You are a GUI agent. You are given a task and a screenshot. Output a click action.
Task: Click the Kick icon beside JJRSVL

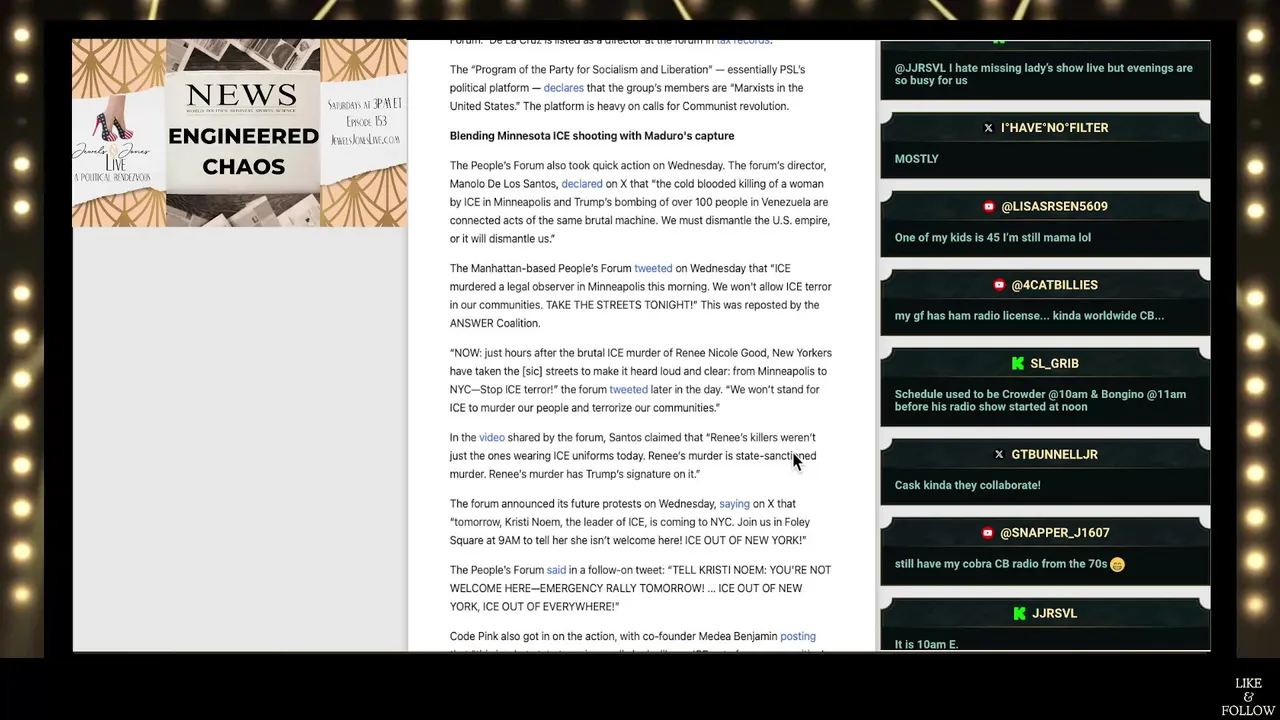click(1019, 614)
